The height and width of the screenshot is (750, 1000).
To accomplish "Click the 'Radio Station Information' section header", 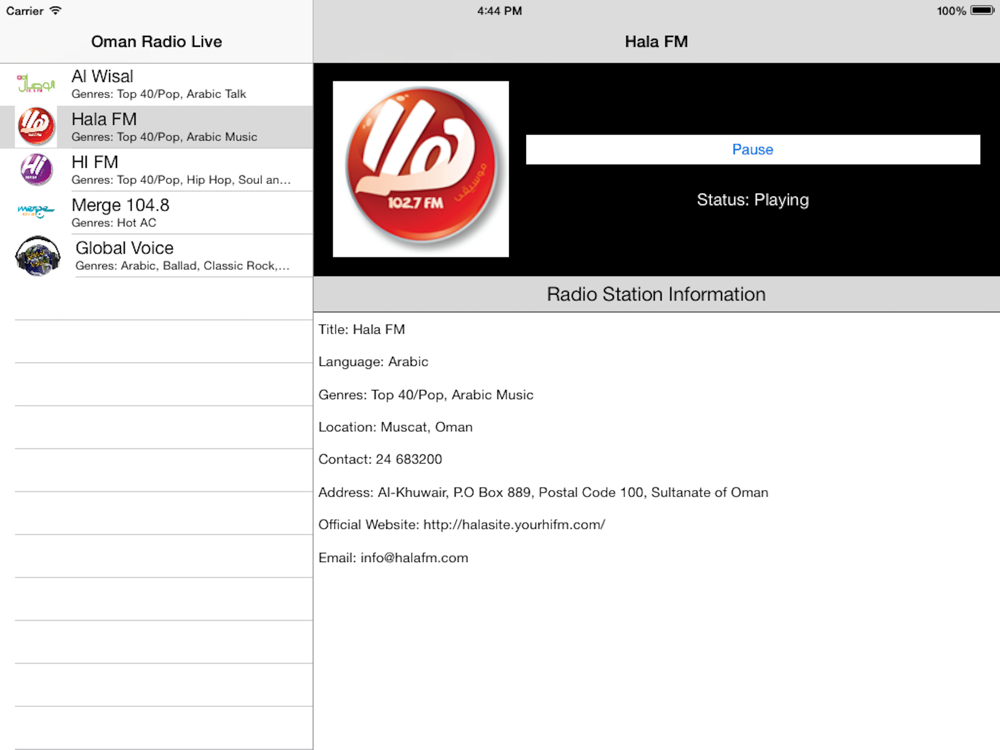I will (x=656, y=294).
